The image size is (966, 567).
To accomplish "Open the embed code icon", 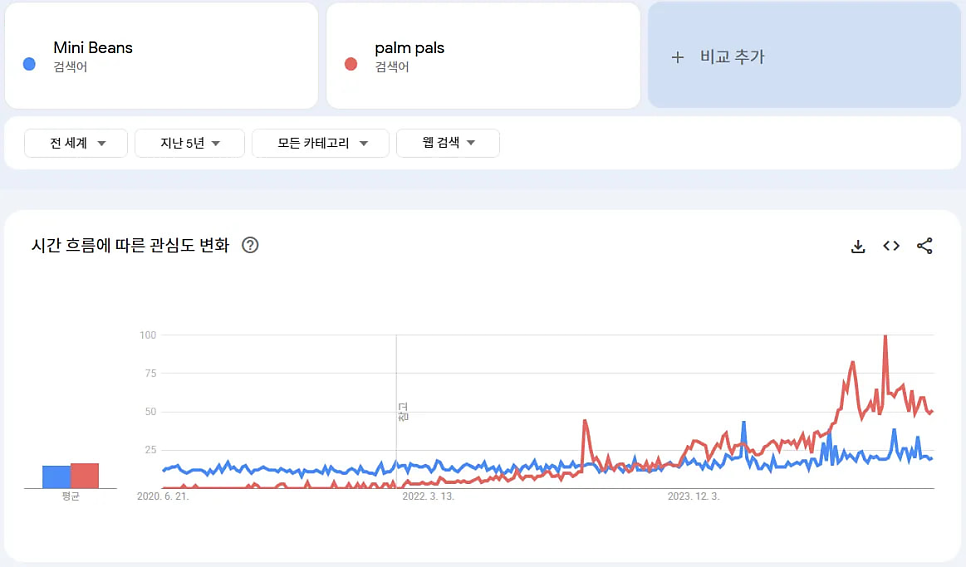I will point(891,246).
